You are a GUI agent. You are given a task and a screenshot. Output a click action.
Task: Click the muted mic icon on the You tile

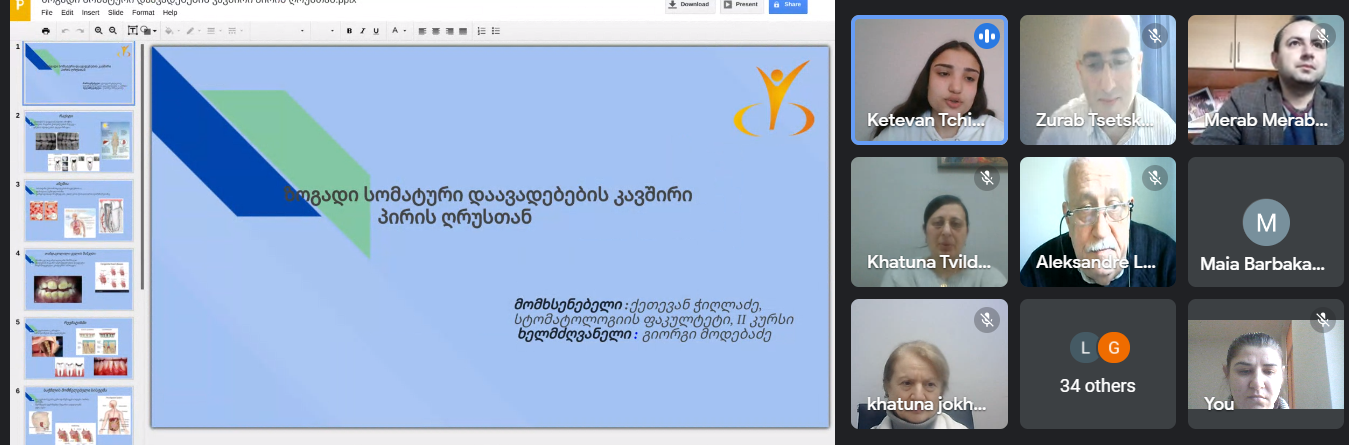pos(1323,320)
